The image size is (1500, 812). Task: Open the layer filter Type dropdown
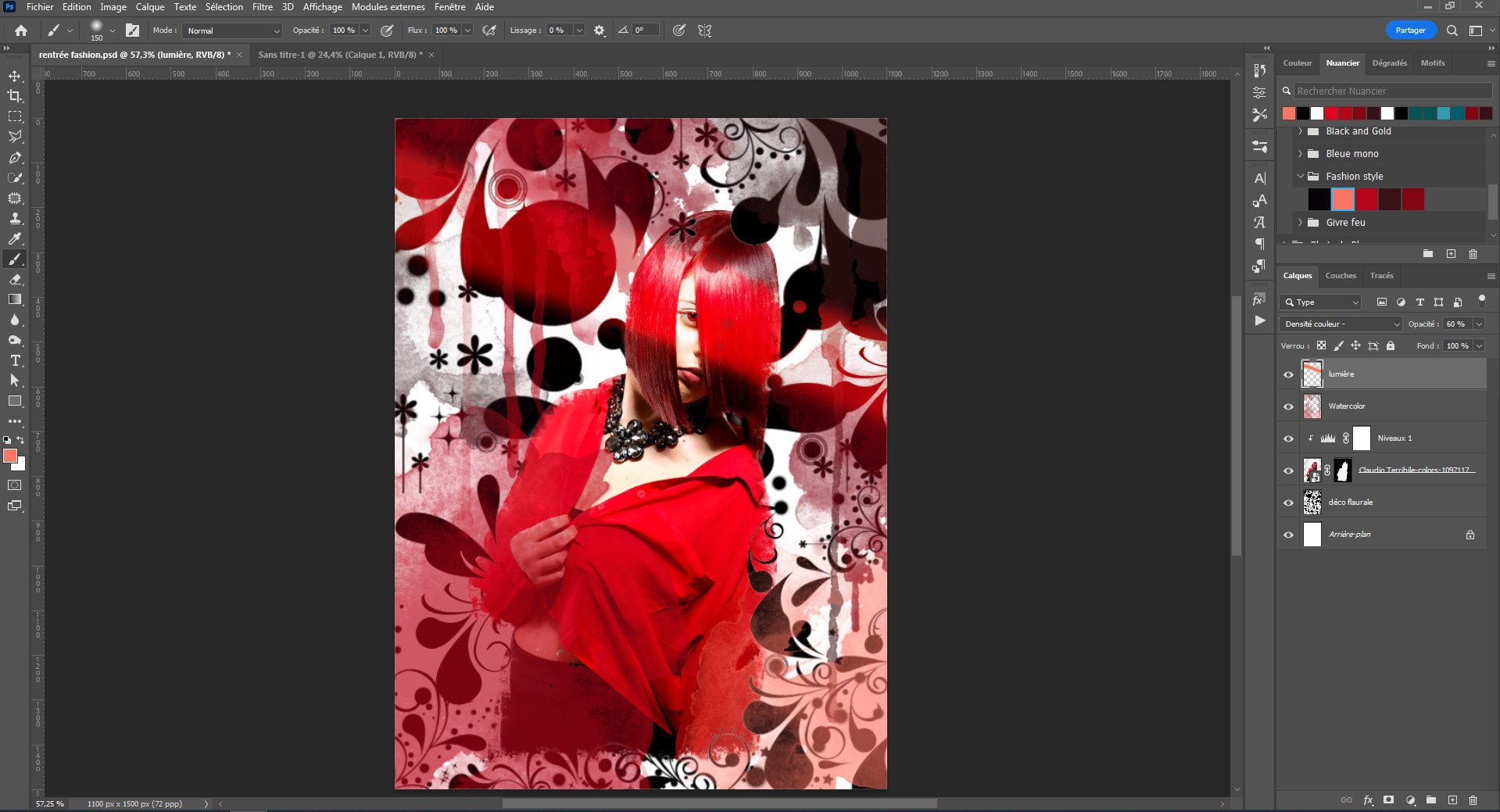(x=1321, y=302)
